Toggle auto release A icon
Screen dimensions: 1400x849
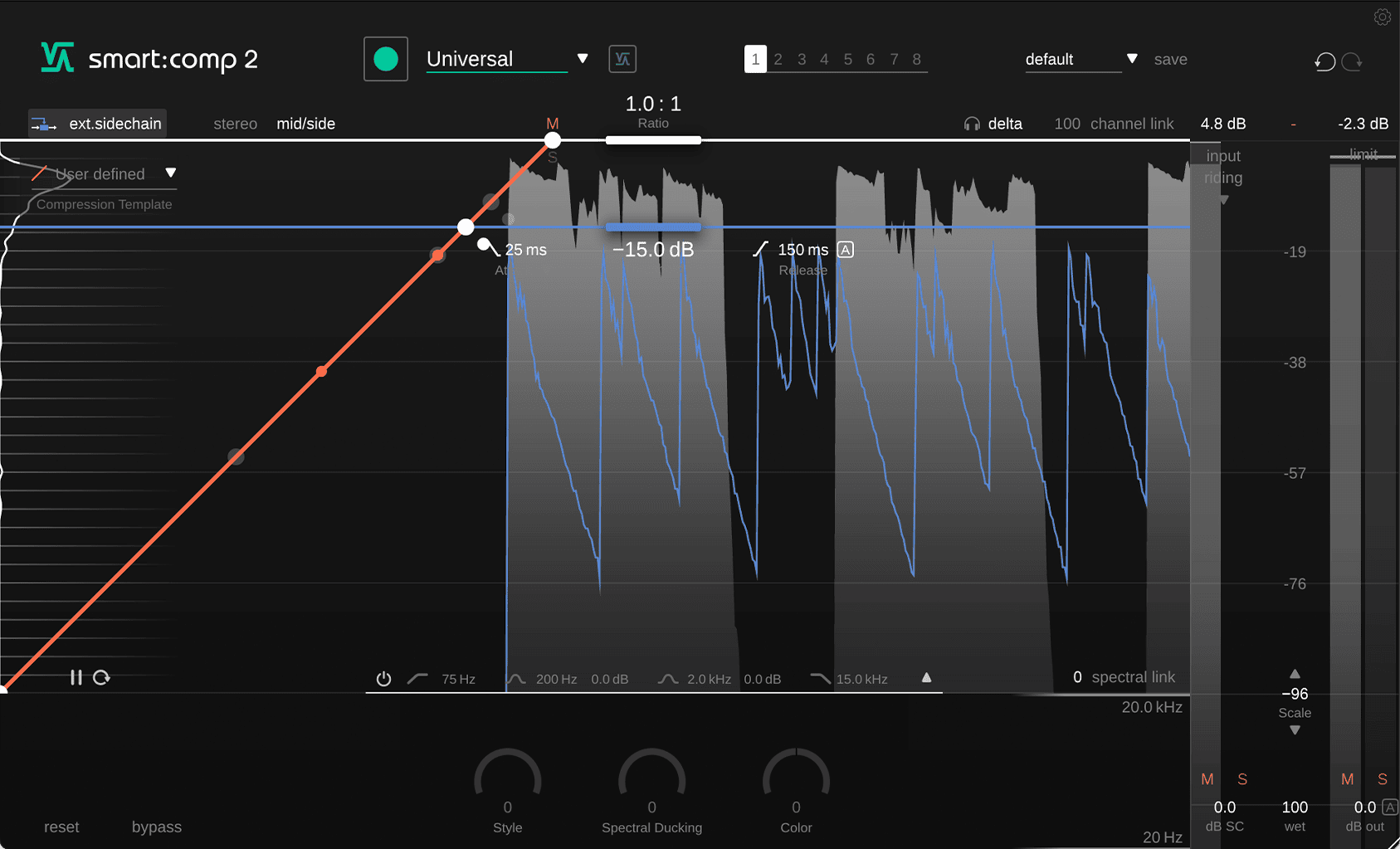pos(846,250)
